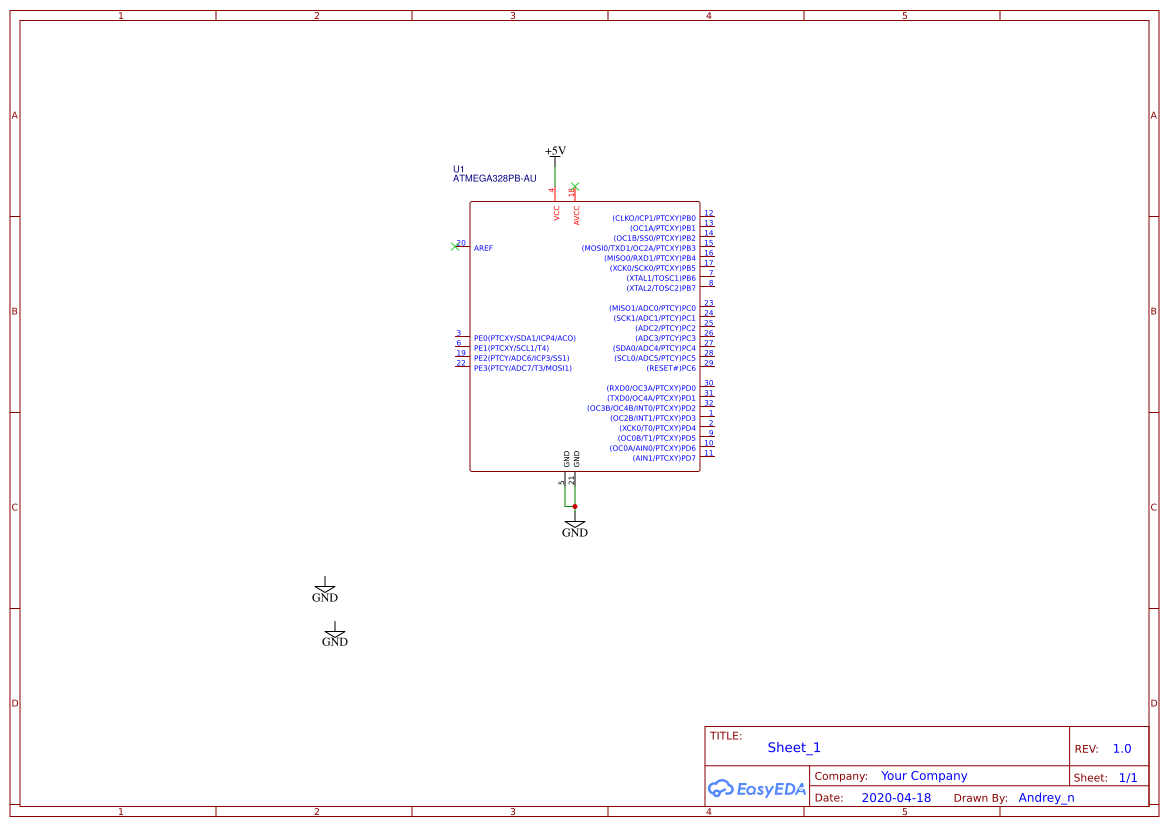Select the (XCK0/SCK0/PTCXY)PB5 pin label

tap(652, 268)
